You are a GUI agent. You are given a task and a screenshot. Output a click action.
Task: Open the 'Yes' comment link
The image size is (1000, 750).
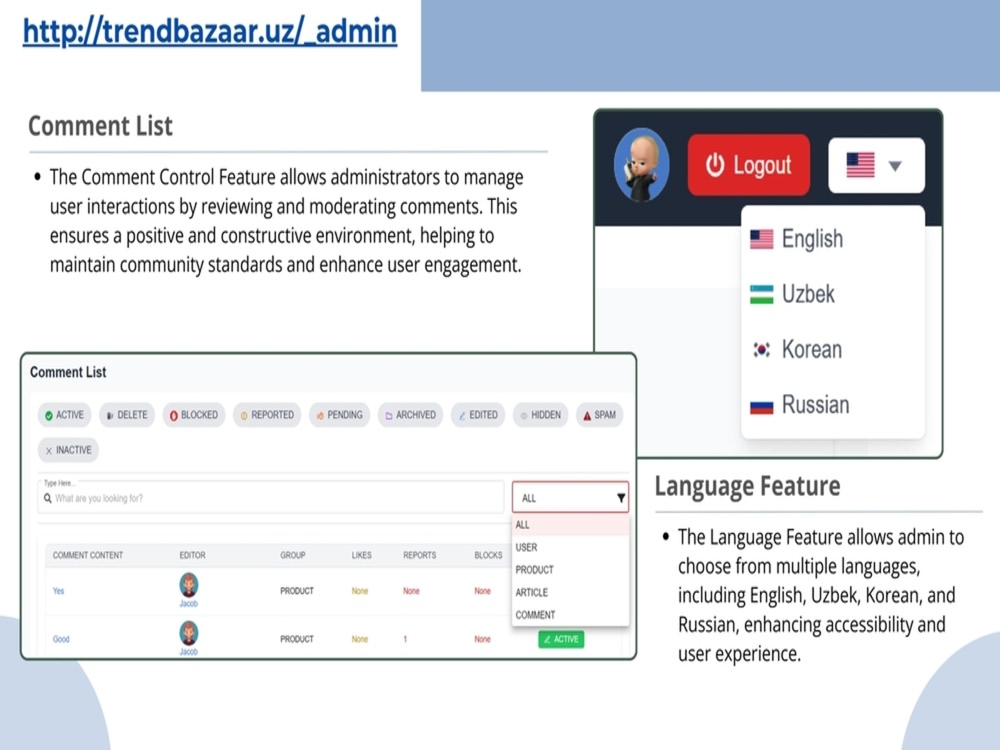tap(59, 591)
